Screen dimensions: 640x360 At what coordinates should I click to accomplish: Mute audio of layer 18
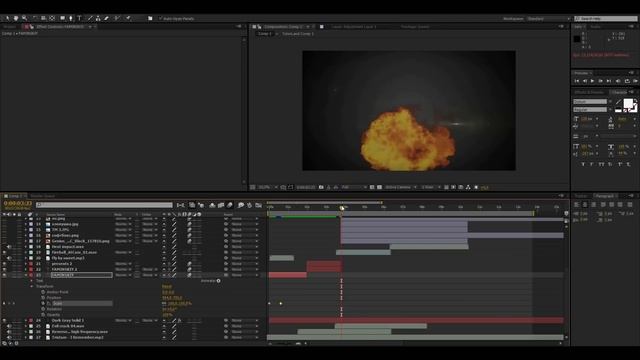[9, 247]
